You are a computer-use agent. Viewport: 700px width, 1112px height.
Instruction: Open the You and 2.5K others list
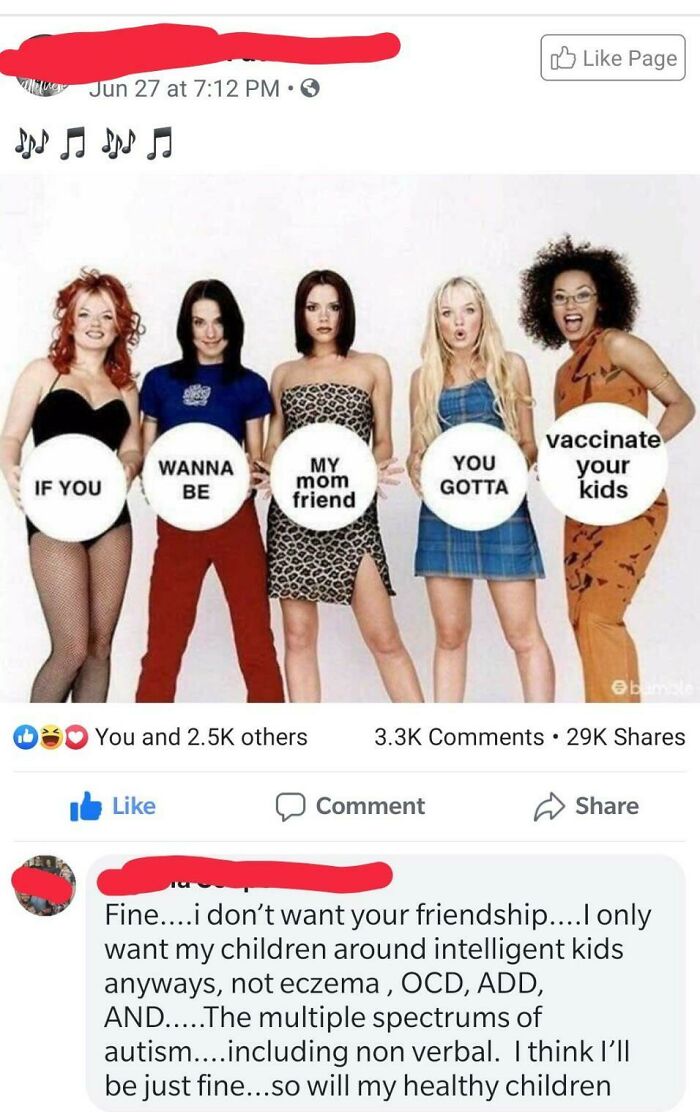pos(201,738)
